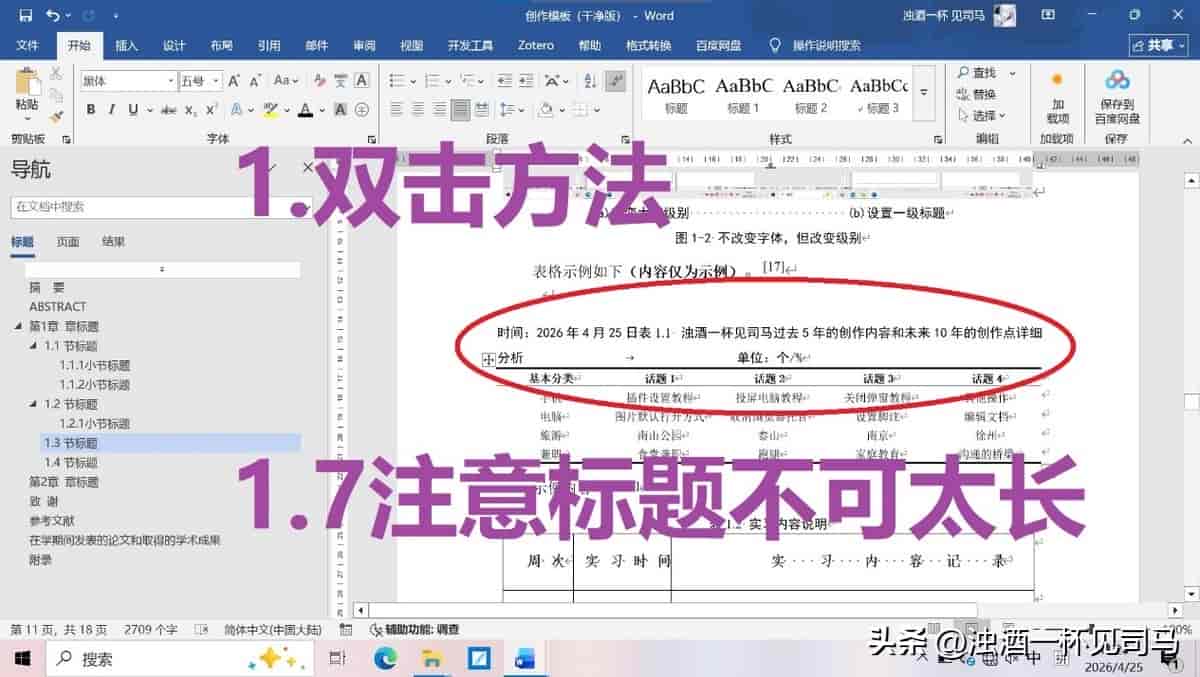Click the Add-ins (加载项) icon
The height and width of the screenshot is (677, 1200).
pyautogui.click(x=1057, y=80)
